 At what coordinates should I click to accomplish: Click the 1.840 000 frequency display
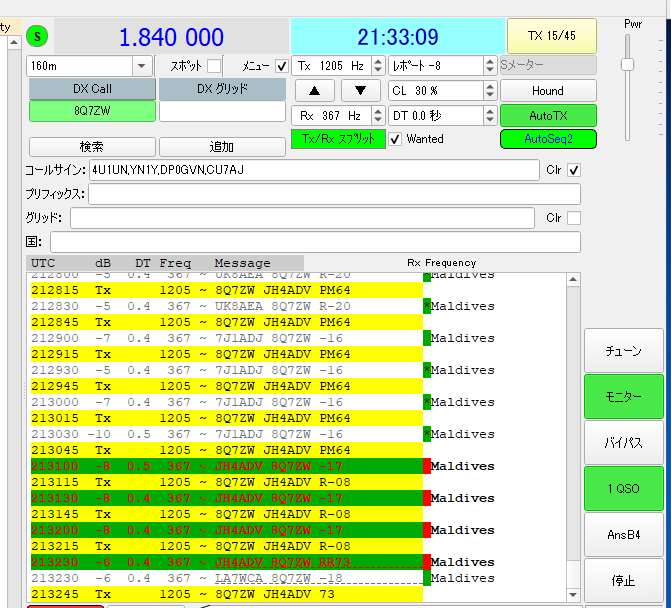171,37
